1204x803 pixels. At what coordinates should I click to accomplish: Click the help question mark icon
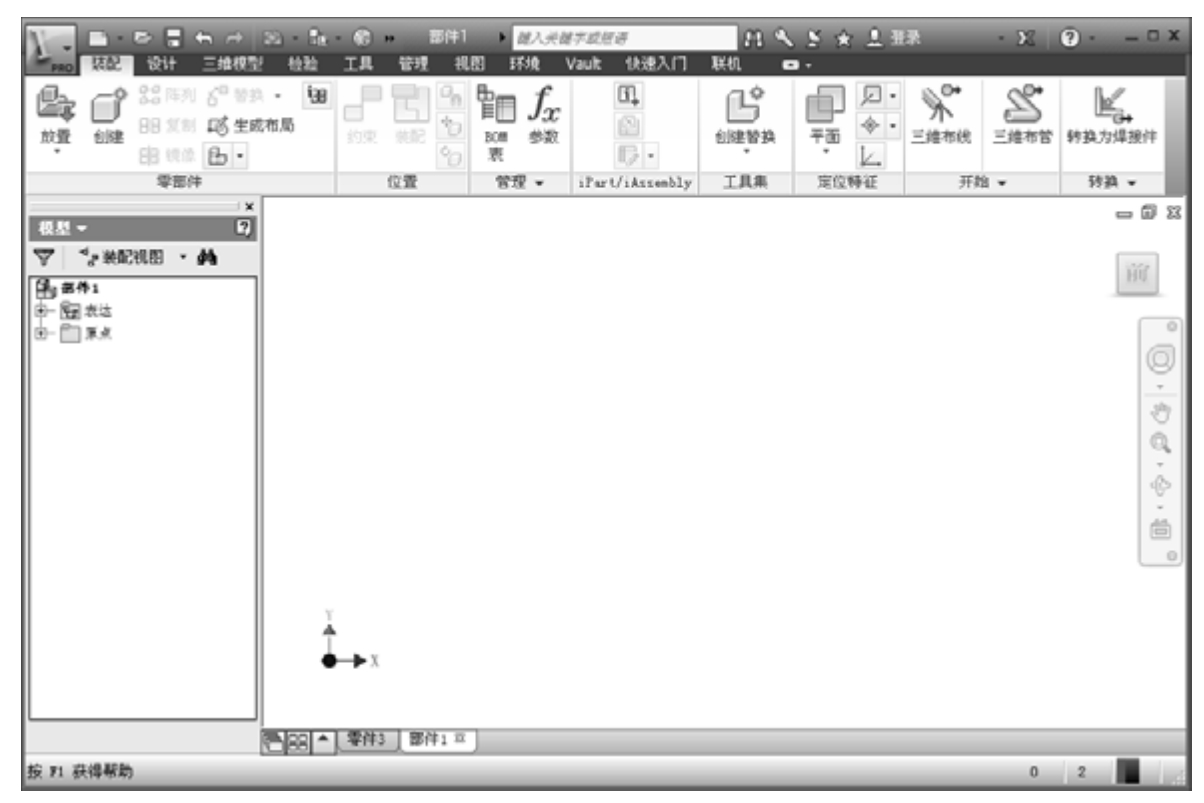point(1068,38)
